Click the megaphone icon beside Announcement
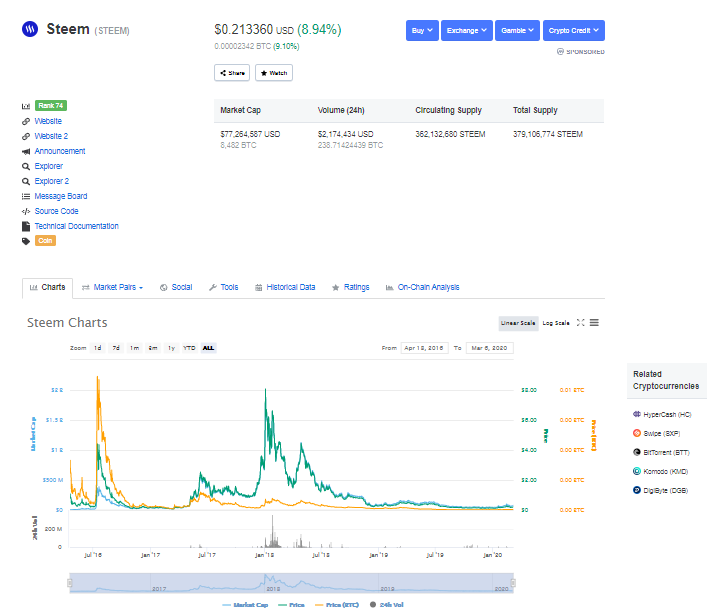 click(x=26, y=152)
